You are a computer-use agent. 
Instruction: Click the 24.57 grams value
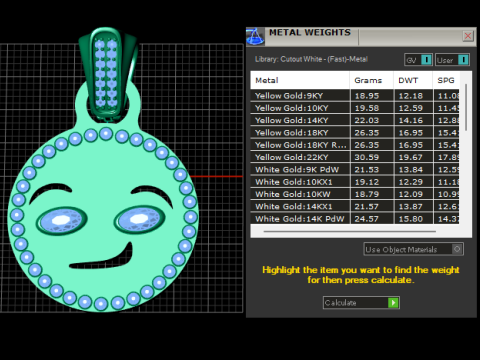[x=367, y=219]
